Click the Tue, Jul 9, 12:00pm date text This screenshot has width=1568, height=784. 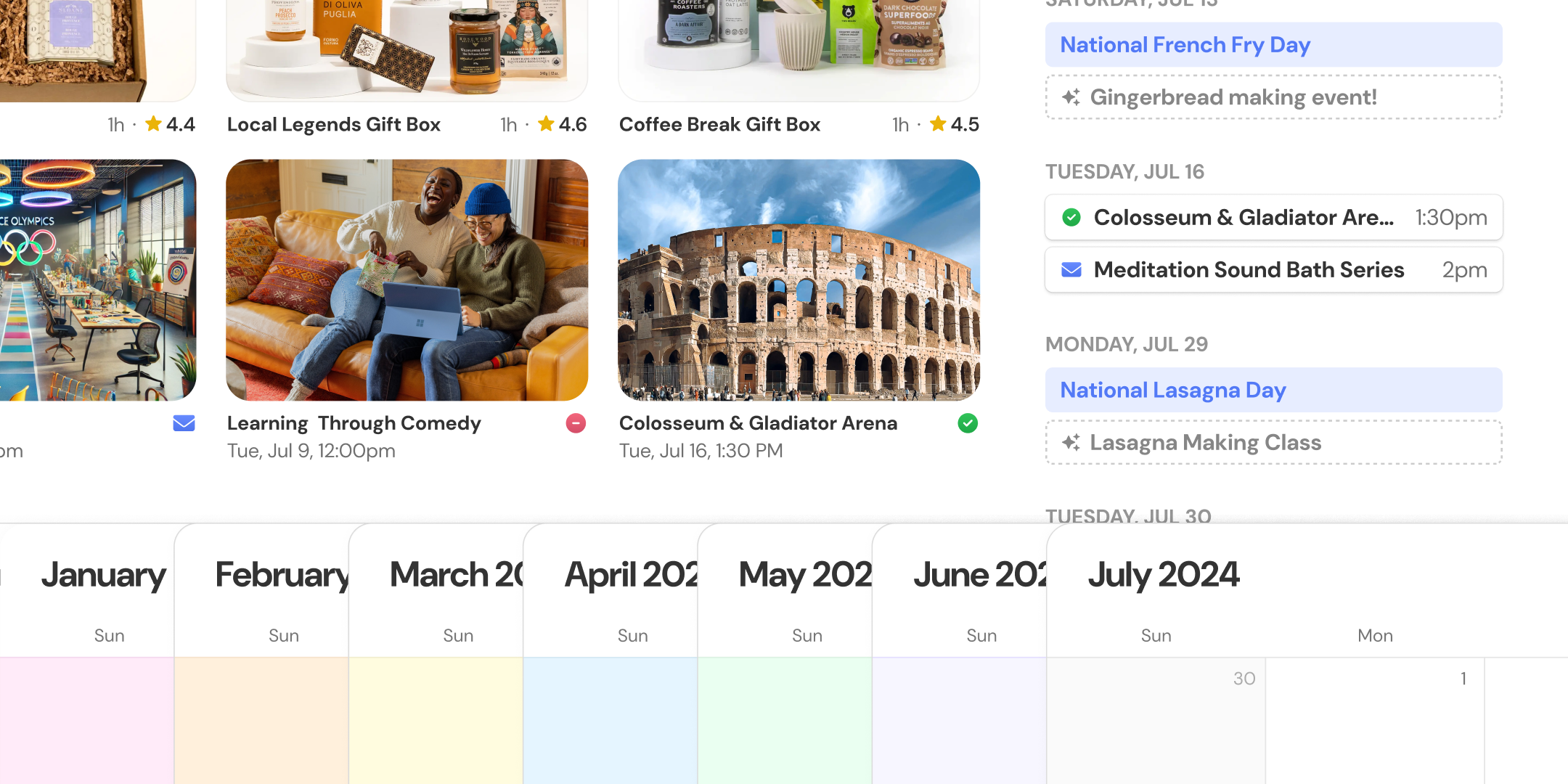311,451
